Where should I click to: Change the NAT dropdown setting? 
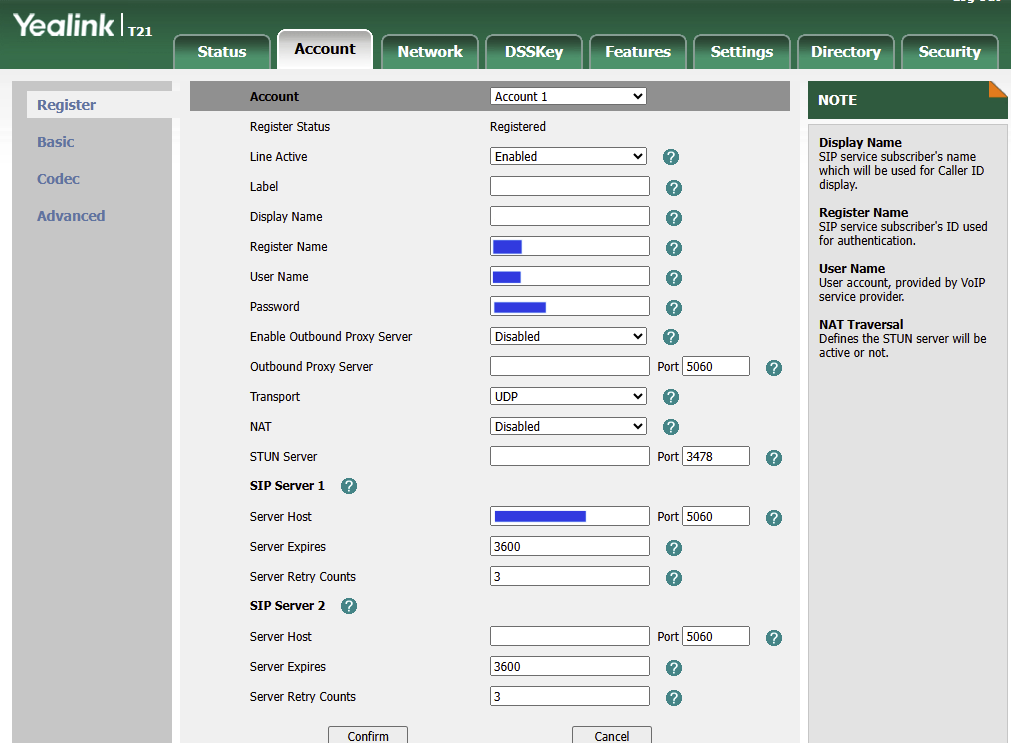click(568, 427)
